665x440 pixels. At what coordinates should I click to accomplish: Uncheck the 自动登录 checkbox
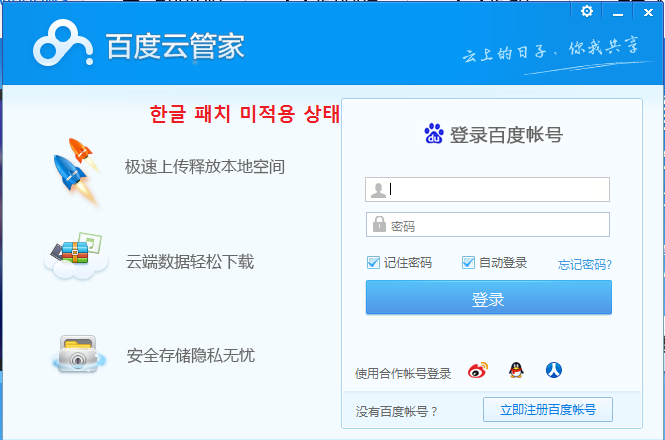pos(468,263)
